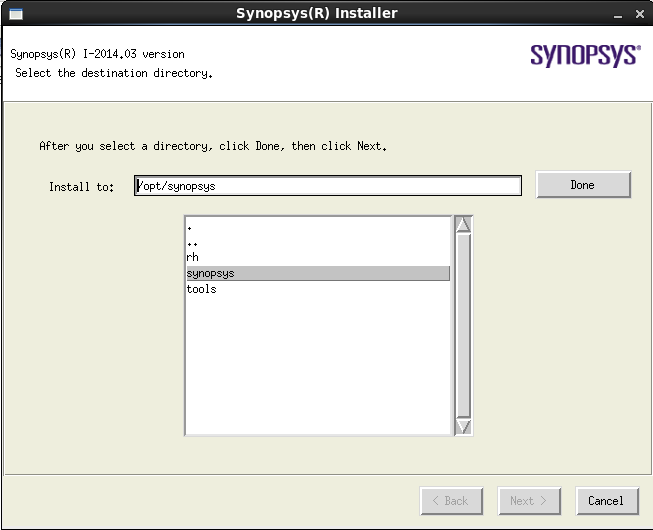Minimize the Synopsys Installer window

(x=618, y=15)
